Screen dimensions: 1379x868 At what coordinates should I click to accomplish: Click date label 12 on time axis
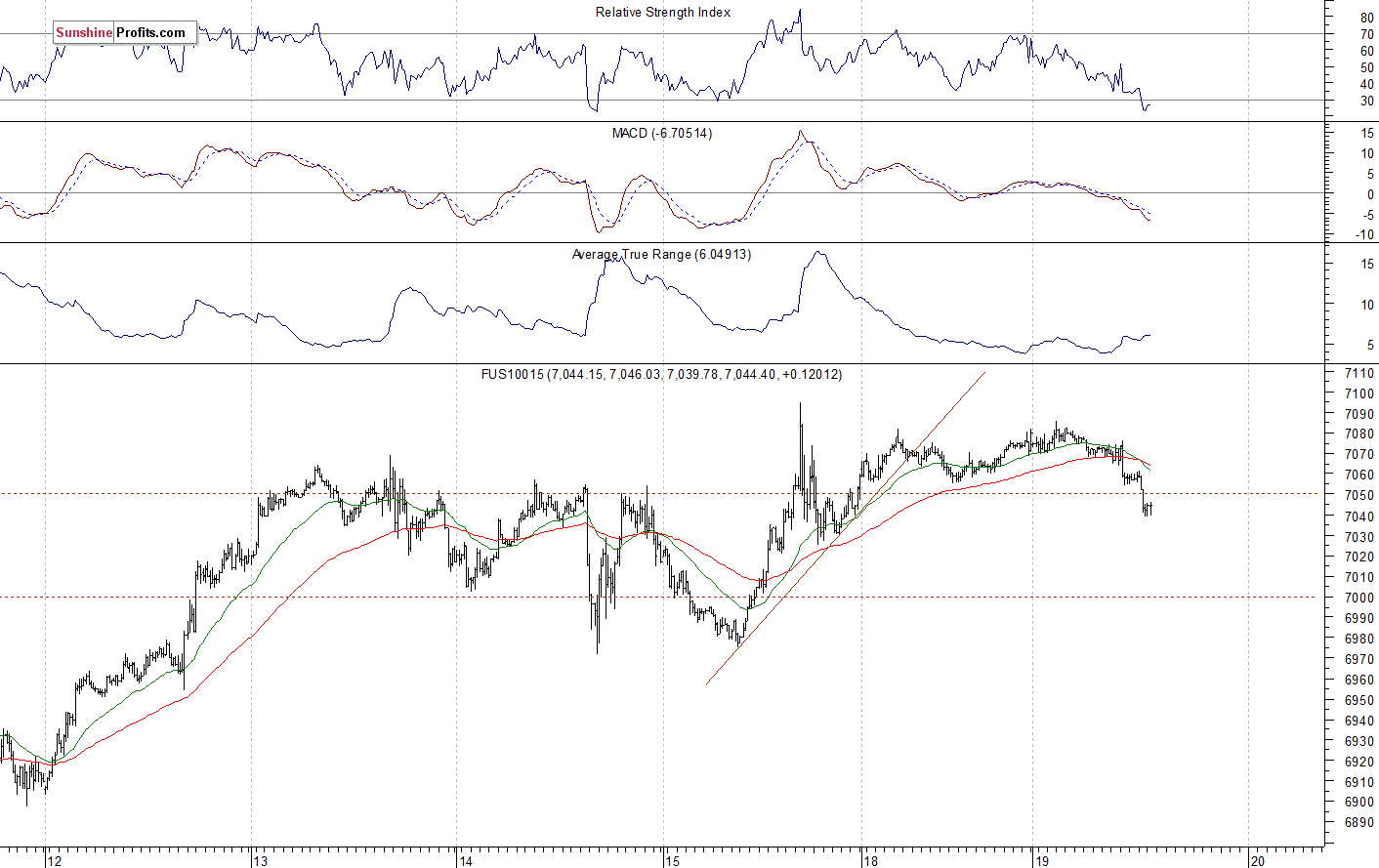(55, 860)
